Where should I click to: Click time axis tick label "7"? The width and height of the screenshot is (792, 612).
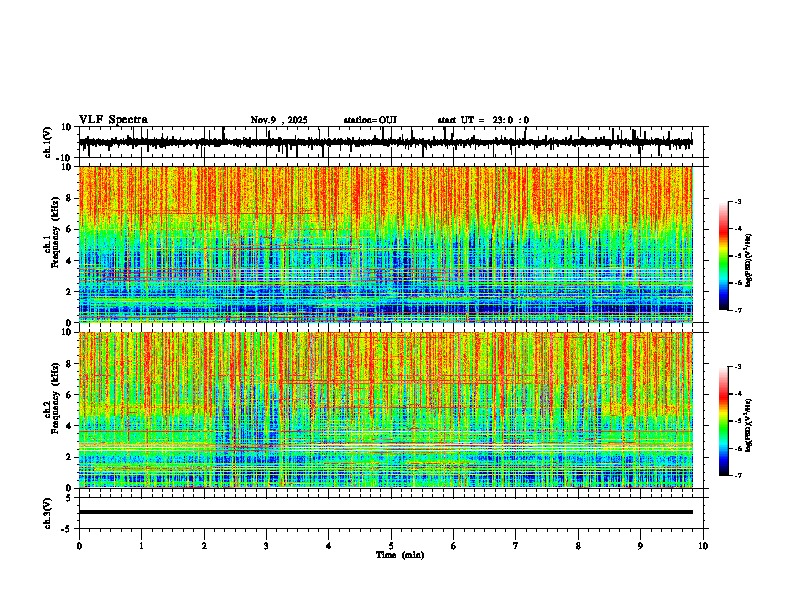point(516,546)
